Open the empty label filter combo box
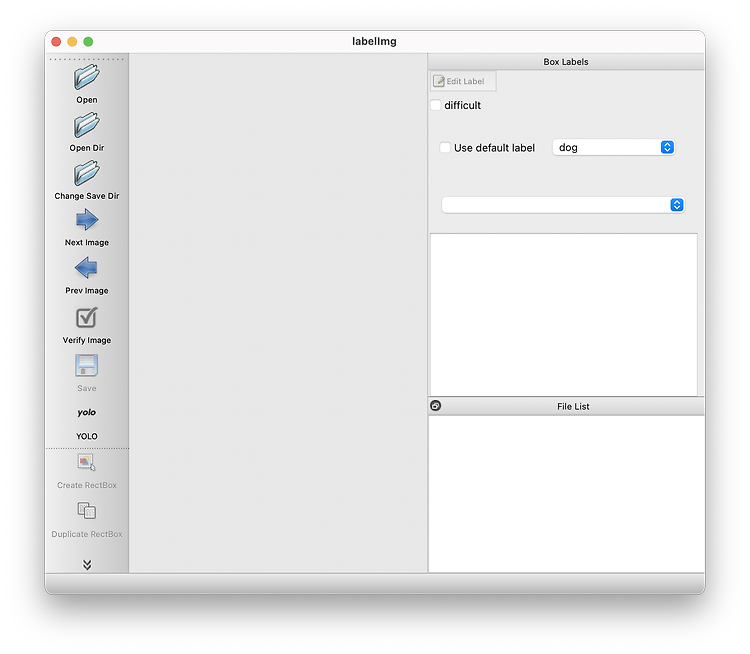Image resolution: width=750 pixels, height=654 pixels. (563, 205)
